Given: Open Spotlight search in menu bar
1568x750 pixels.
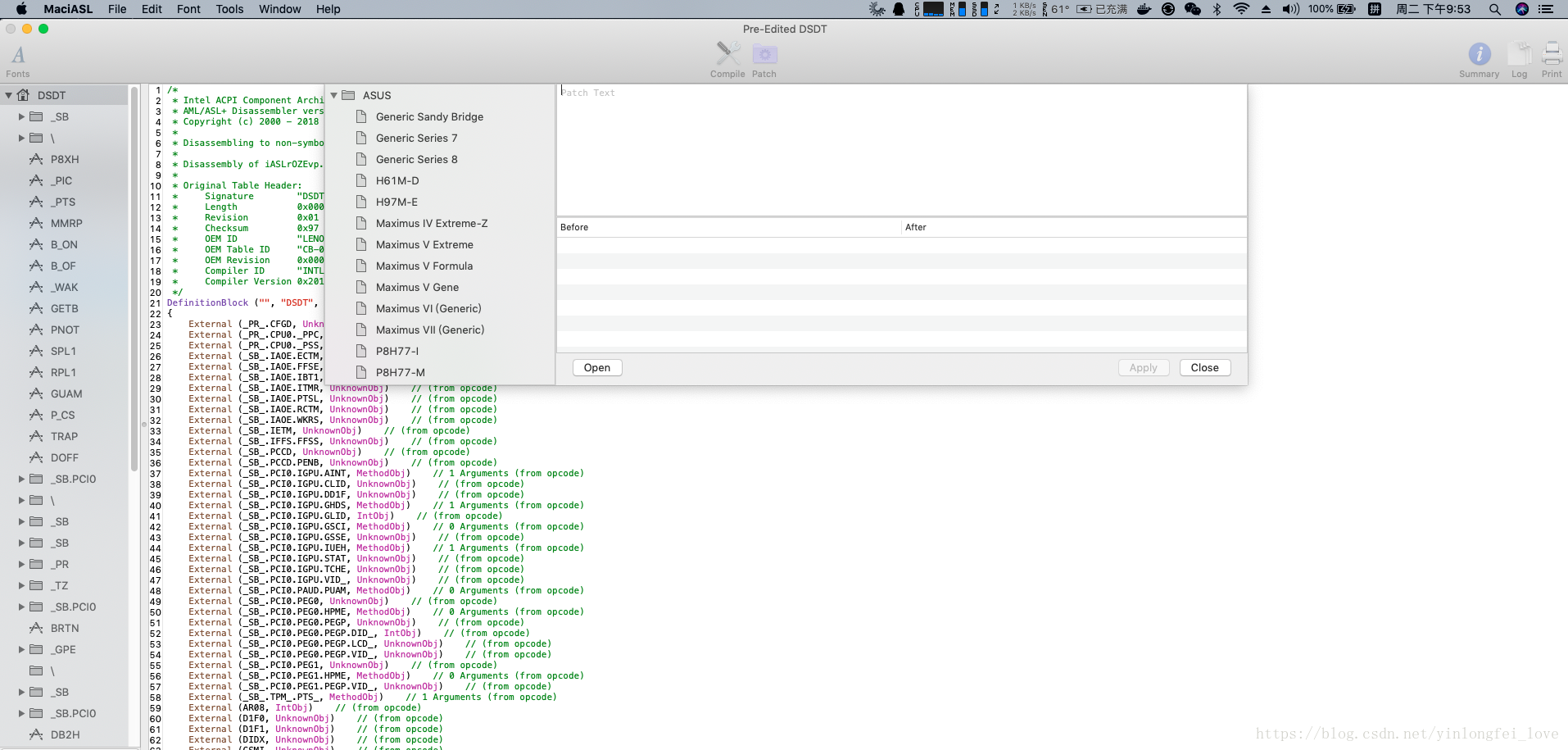Looking at the screenshot, I should pyautogui.click(x=1495, y=9).
